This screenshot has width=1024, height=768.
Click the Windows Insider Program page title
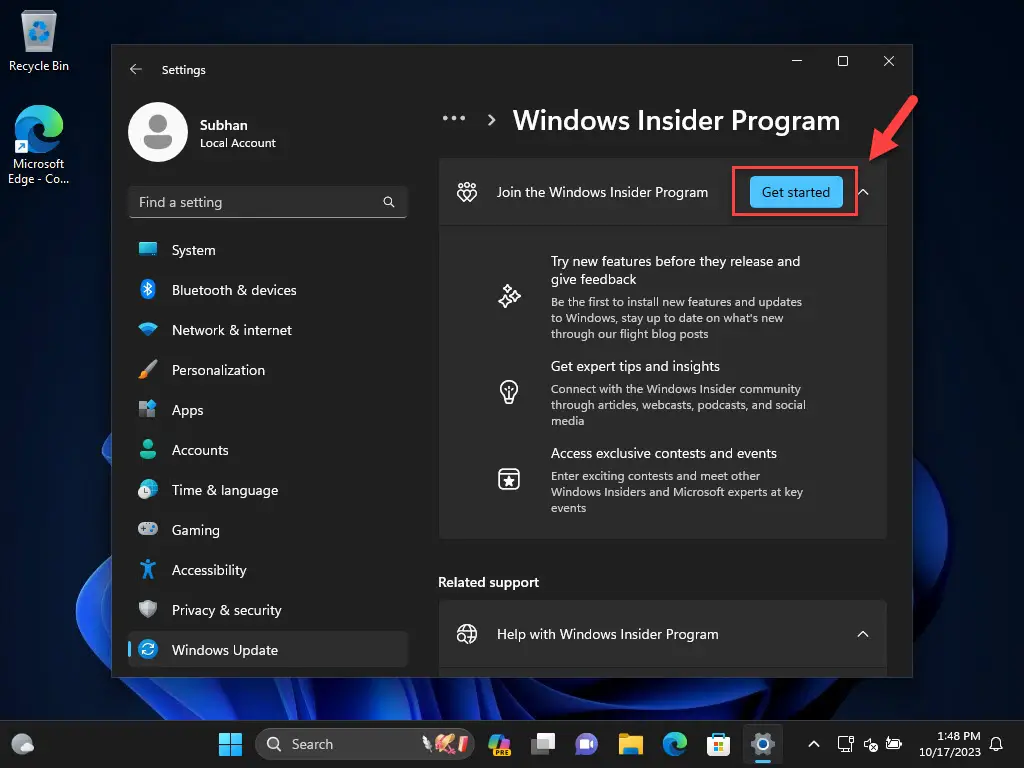point(676,121)
